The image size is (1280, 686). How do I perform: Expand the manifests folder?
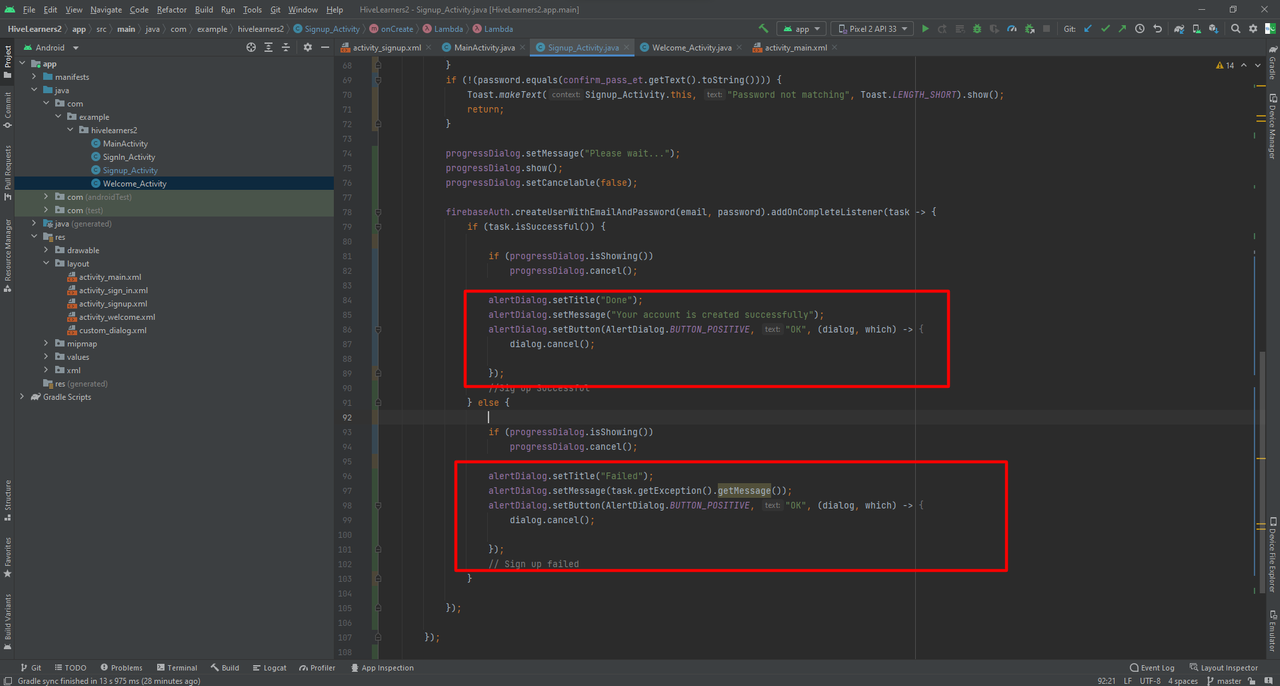[x=34, y=77]
